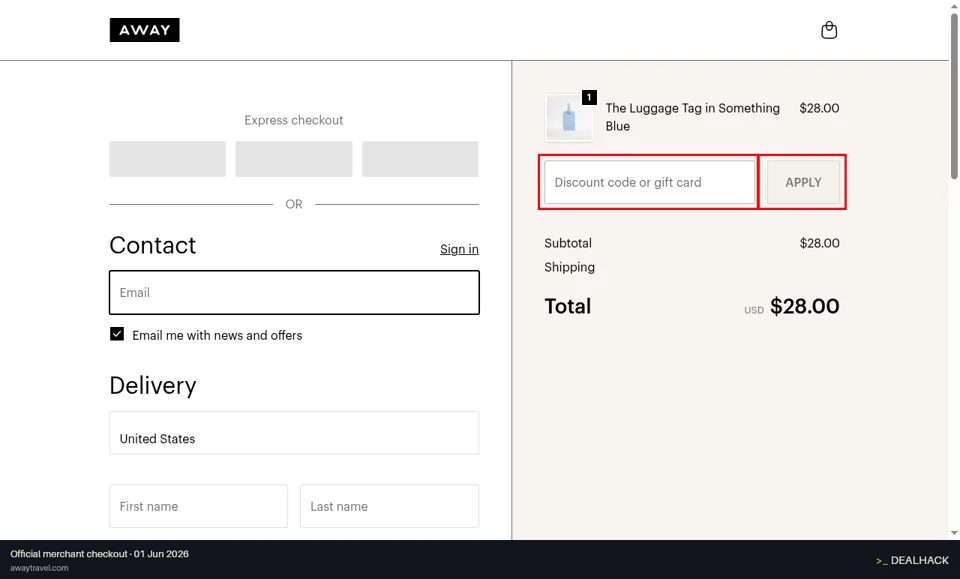Click the quantity badge showing 1

tap(589, 97)
